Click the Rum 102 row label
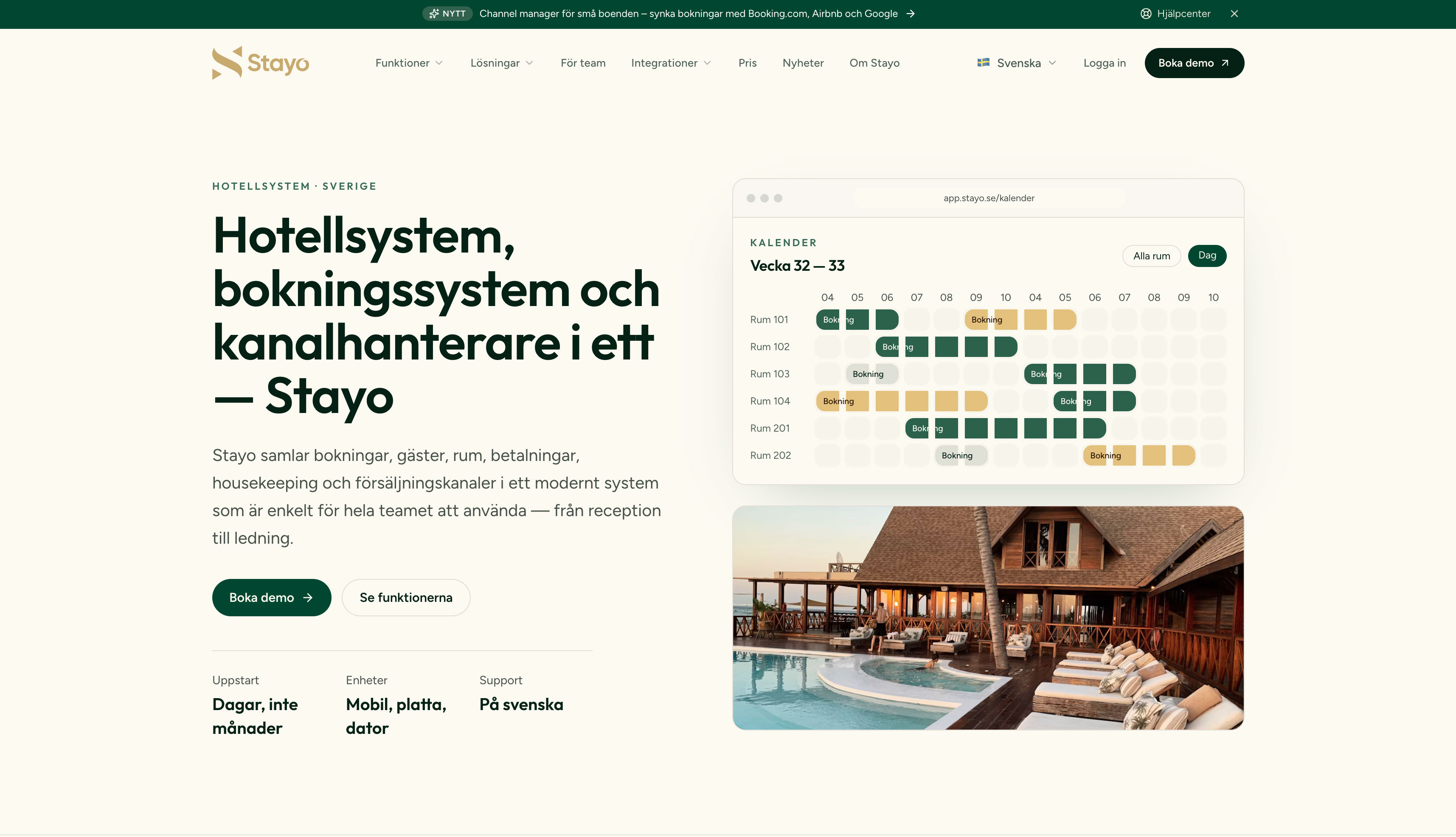1456x837 pixels. pyautogui.click(x=770, y=347)
